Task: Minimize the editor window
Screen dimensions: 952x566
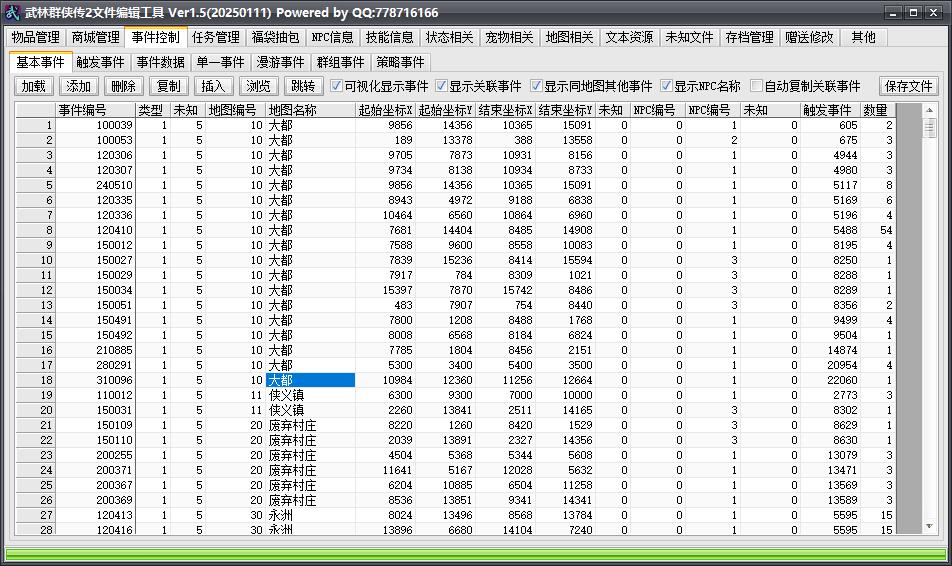Action: (892, 13)
